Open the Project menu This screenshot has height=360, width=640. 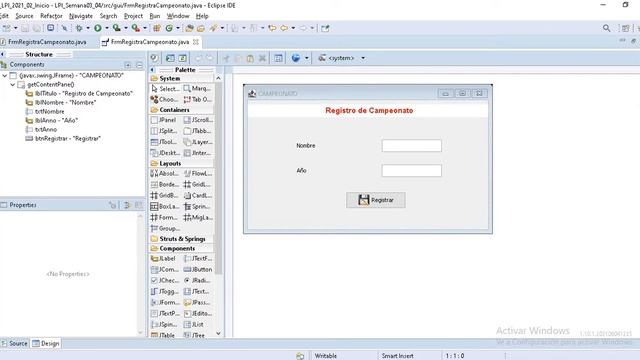tap(133, 16)
